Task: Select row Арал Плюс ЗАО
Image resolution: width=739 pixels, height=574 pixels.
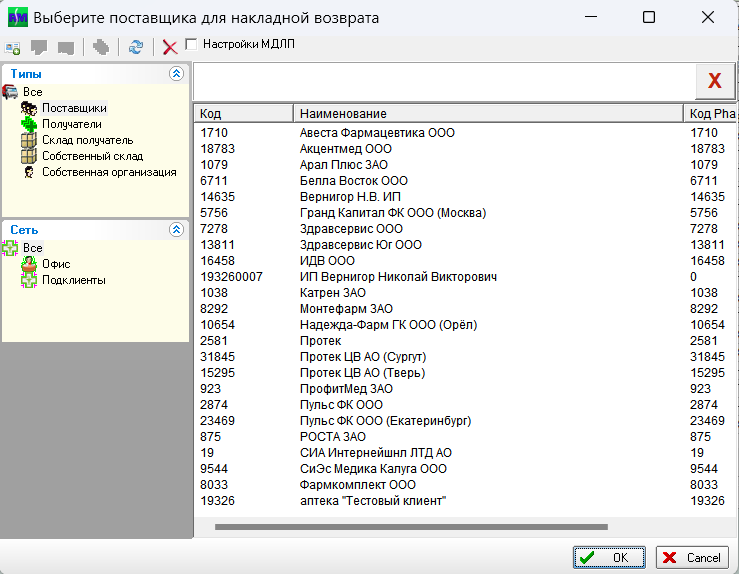Action: point(464,165)
